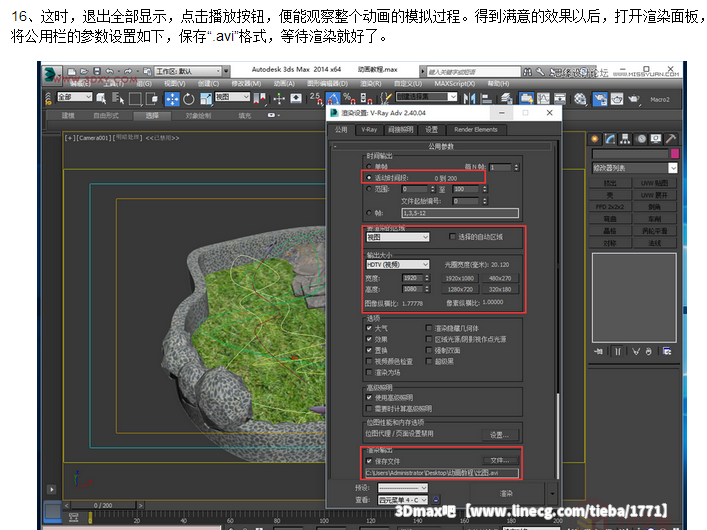707x530 pixels.
Task: Activate the Select and Scale tool
Action: pyautogui.click(x=206, y=99)
